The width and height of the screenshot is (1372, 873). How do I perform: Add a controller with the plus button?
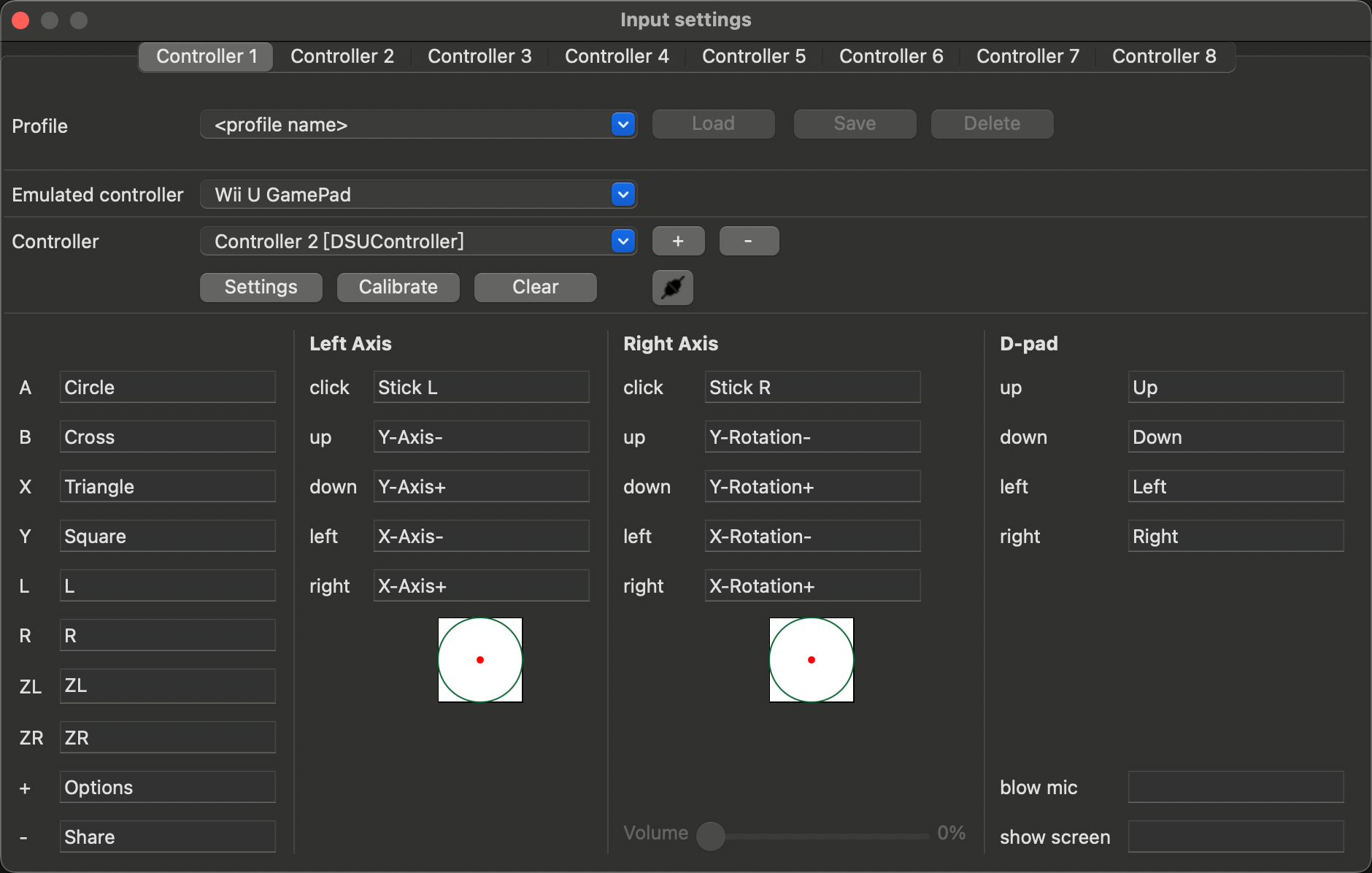click(x=678, y=241)
